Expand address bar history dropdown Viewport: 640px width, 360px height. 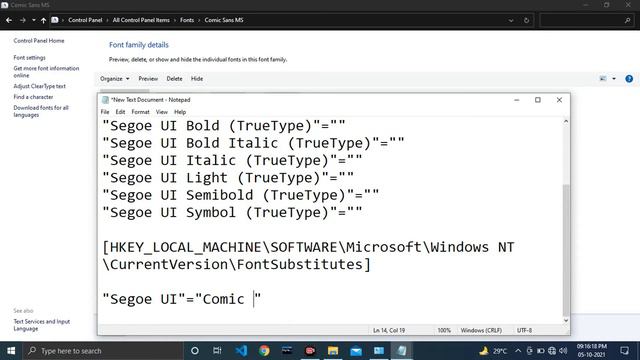(511, 20)
